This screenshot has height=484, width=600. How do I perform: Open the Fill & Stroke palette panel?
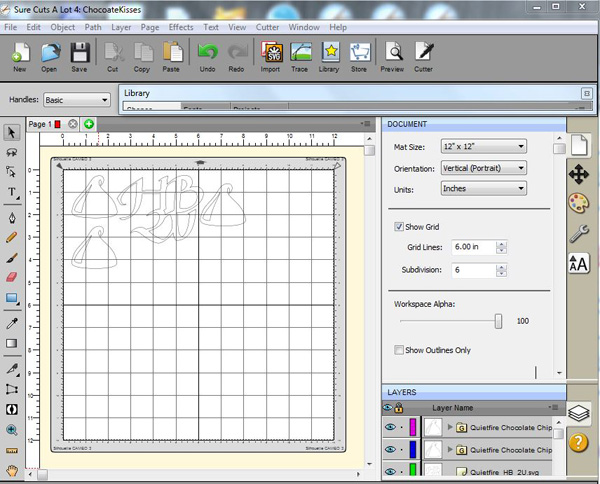pyautogui.click(x=579, y=203)
